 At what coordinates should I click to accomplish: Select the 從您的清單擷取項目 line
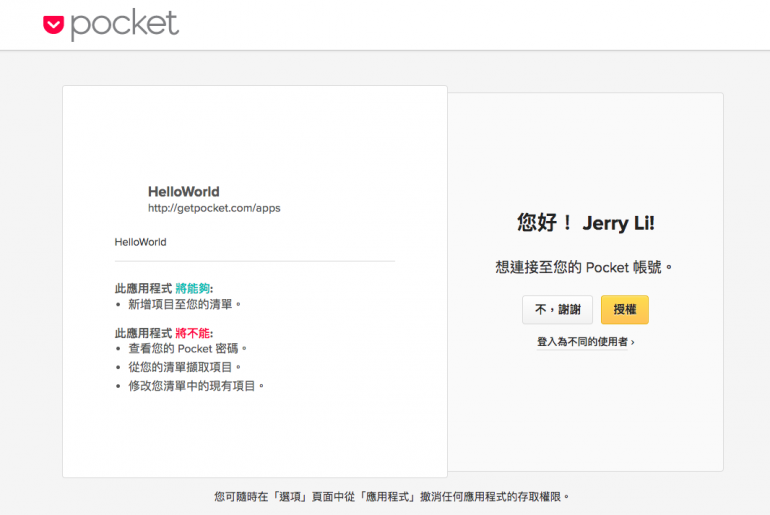tap(184, 367)
